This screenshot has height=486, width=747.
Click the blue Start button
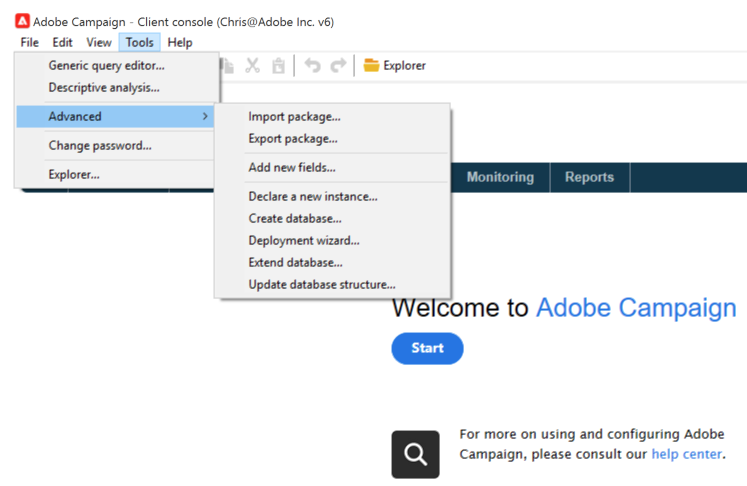[427, 348]
